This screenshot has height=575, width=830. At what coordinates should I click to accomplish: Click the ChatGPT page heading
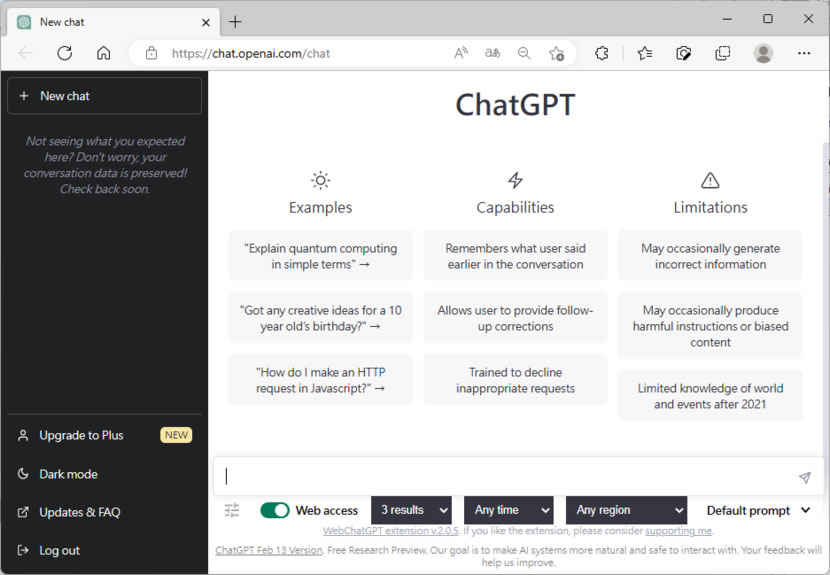[515, 104]
